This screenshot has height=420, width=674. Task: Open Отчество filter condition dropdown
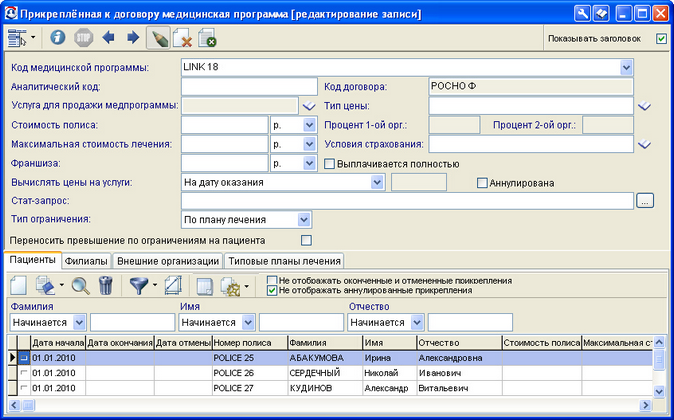[417, 322]
